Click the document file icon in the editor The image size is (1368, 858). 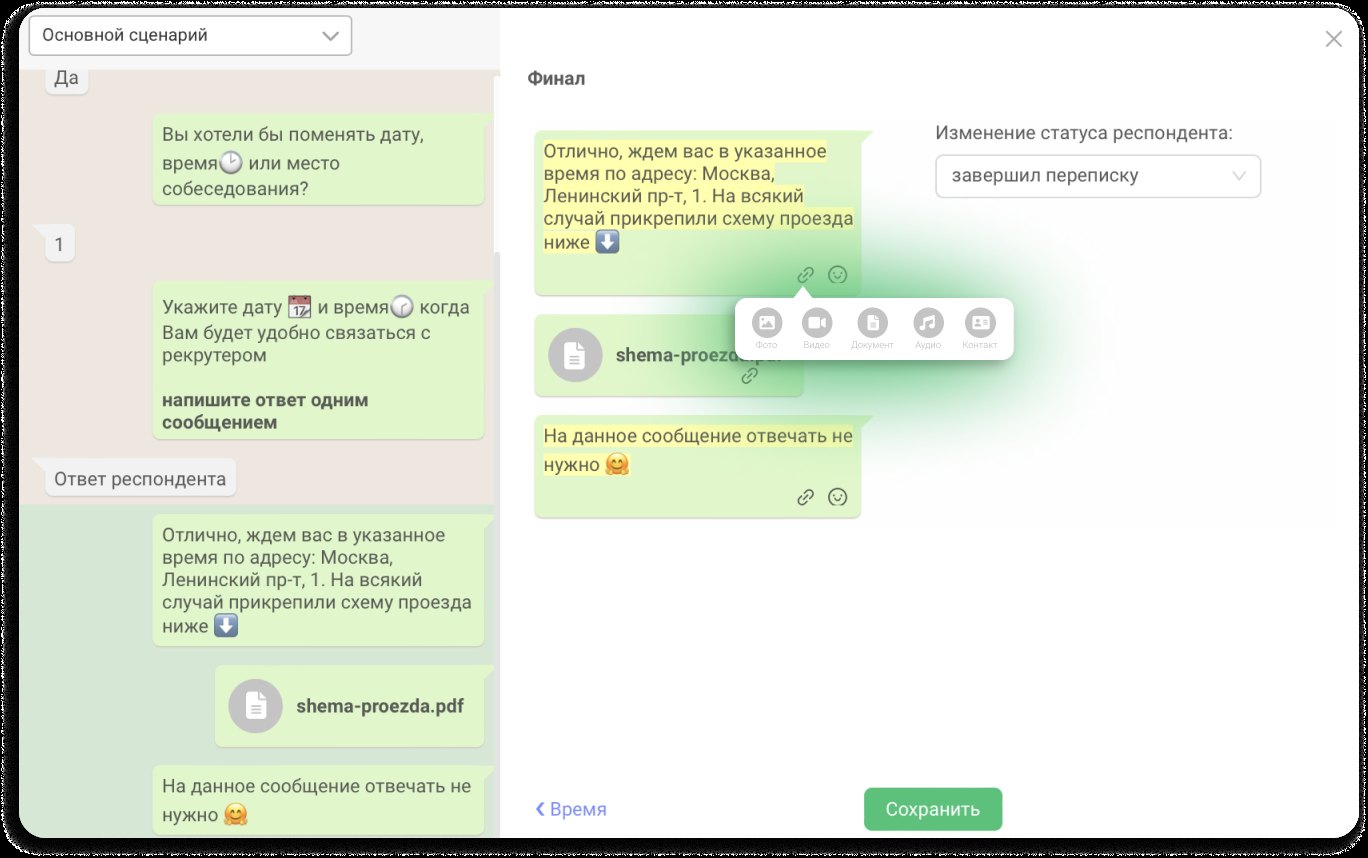click(575, 356)
